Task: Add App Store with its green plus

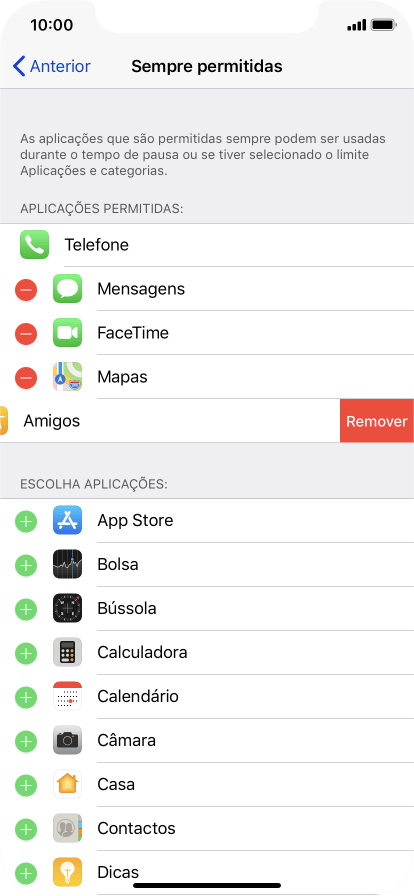Action: coord(26,521)
